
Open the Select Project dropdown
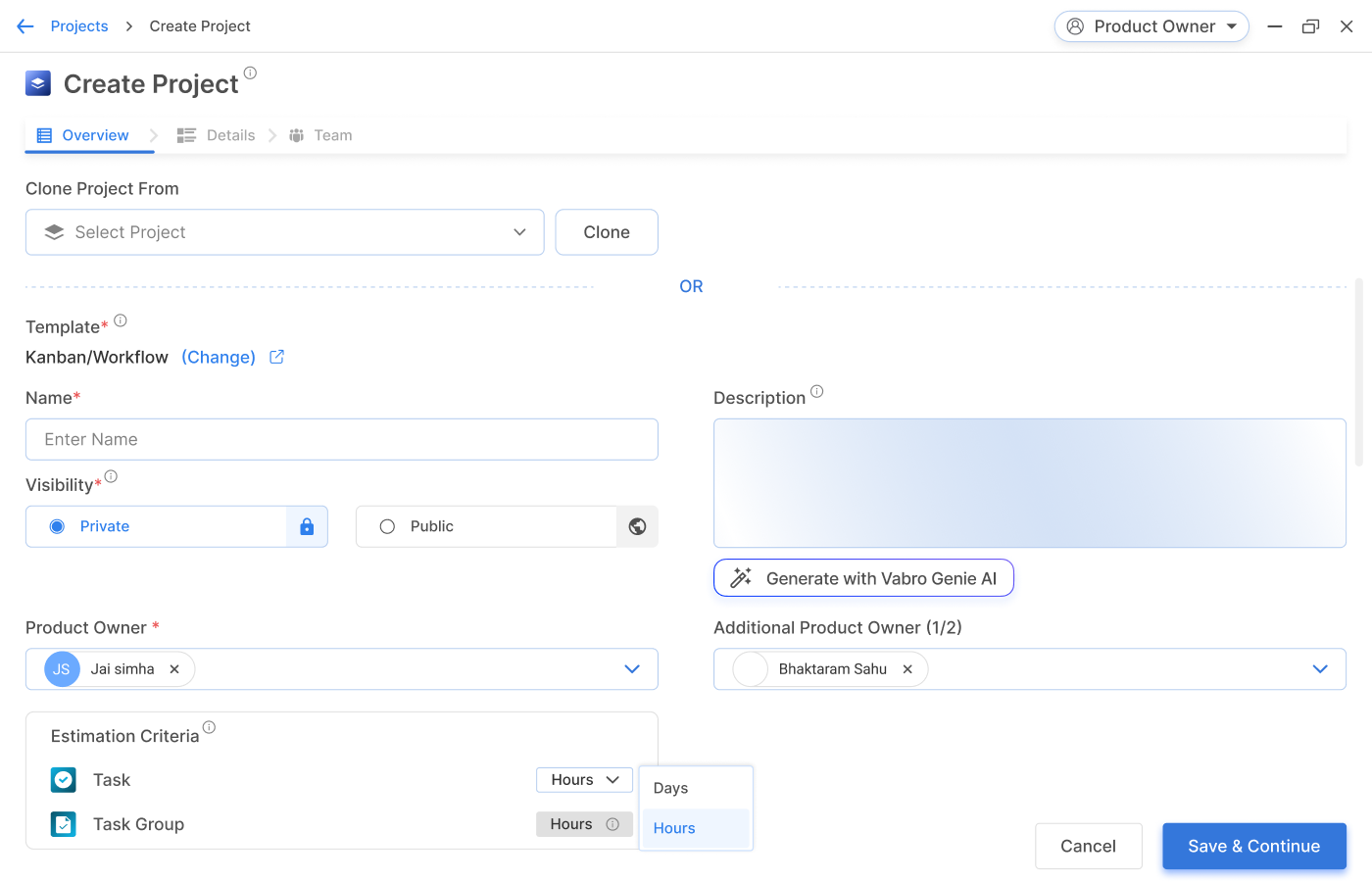coord(284,232)
